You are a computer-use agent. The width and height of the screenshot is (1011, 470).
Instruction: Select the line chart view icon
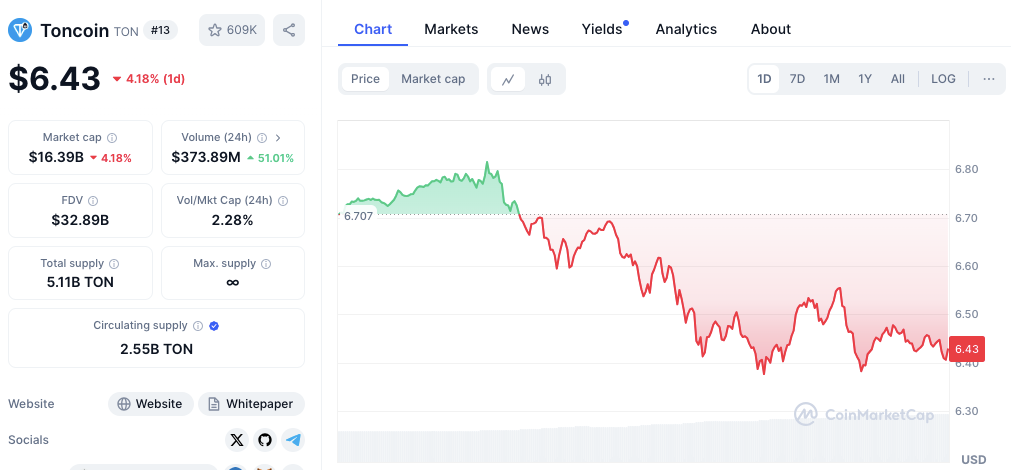tap(508, 79)
